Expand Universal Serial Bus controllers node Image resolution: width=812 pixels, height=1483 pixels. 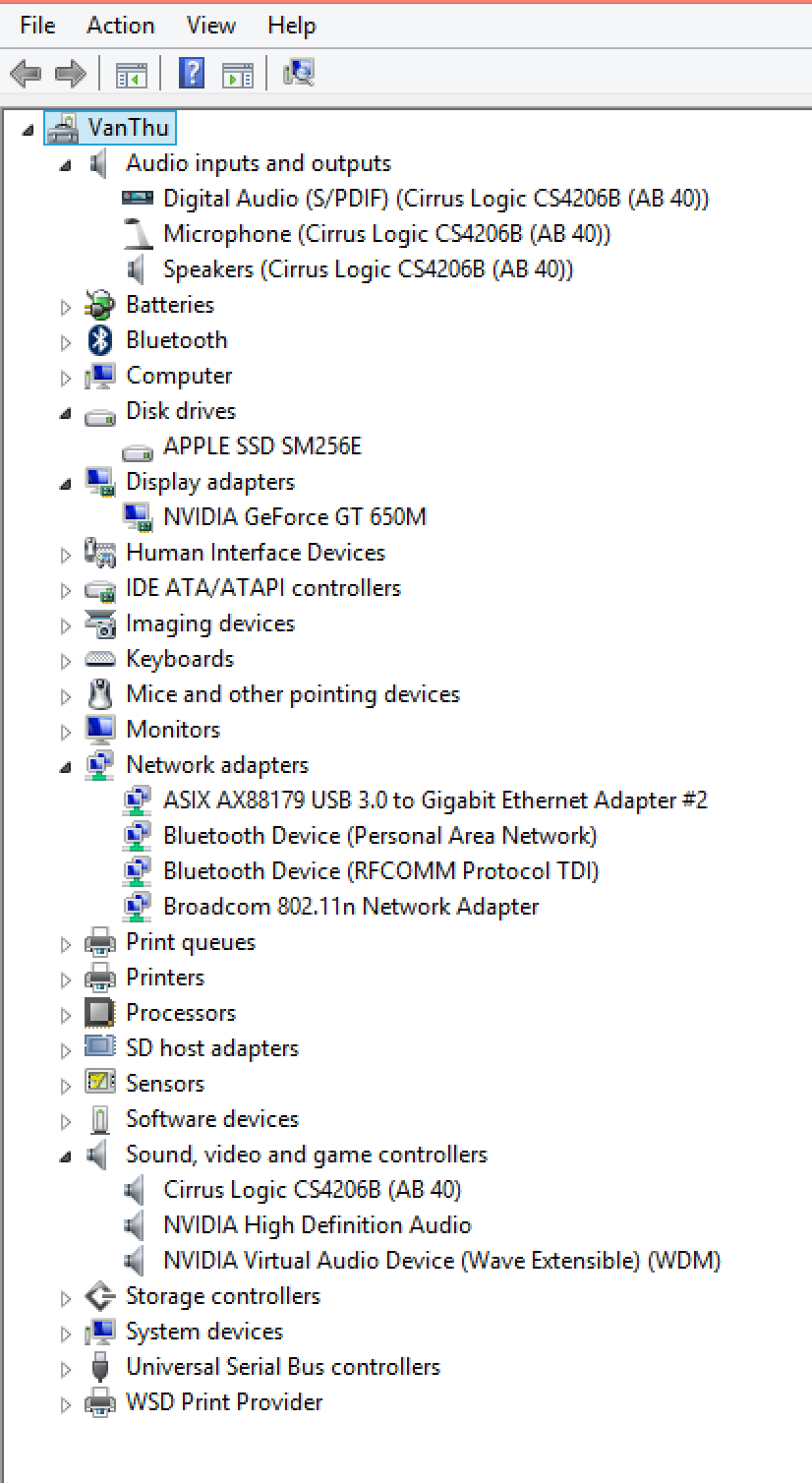66,1369
